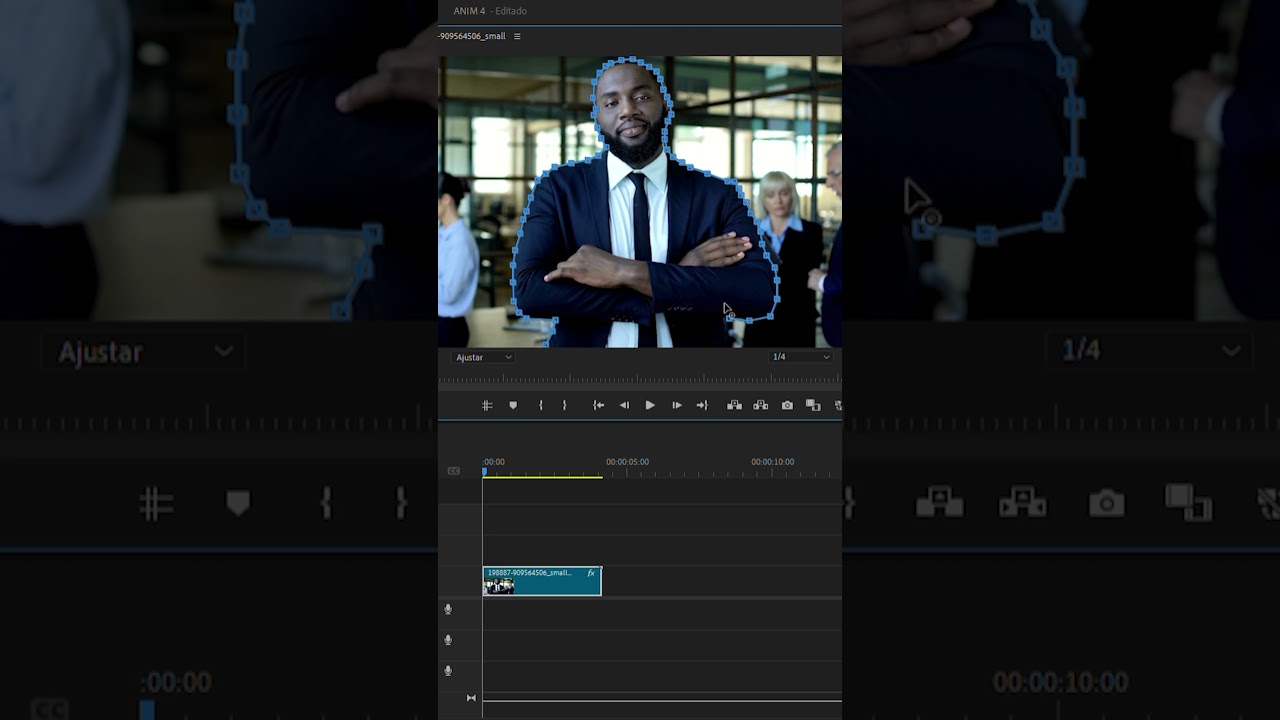
Task: Enable voice-over record on bottom audio track
Action: pos(448,671)
